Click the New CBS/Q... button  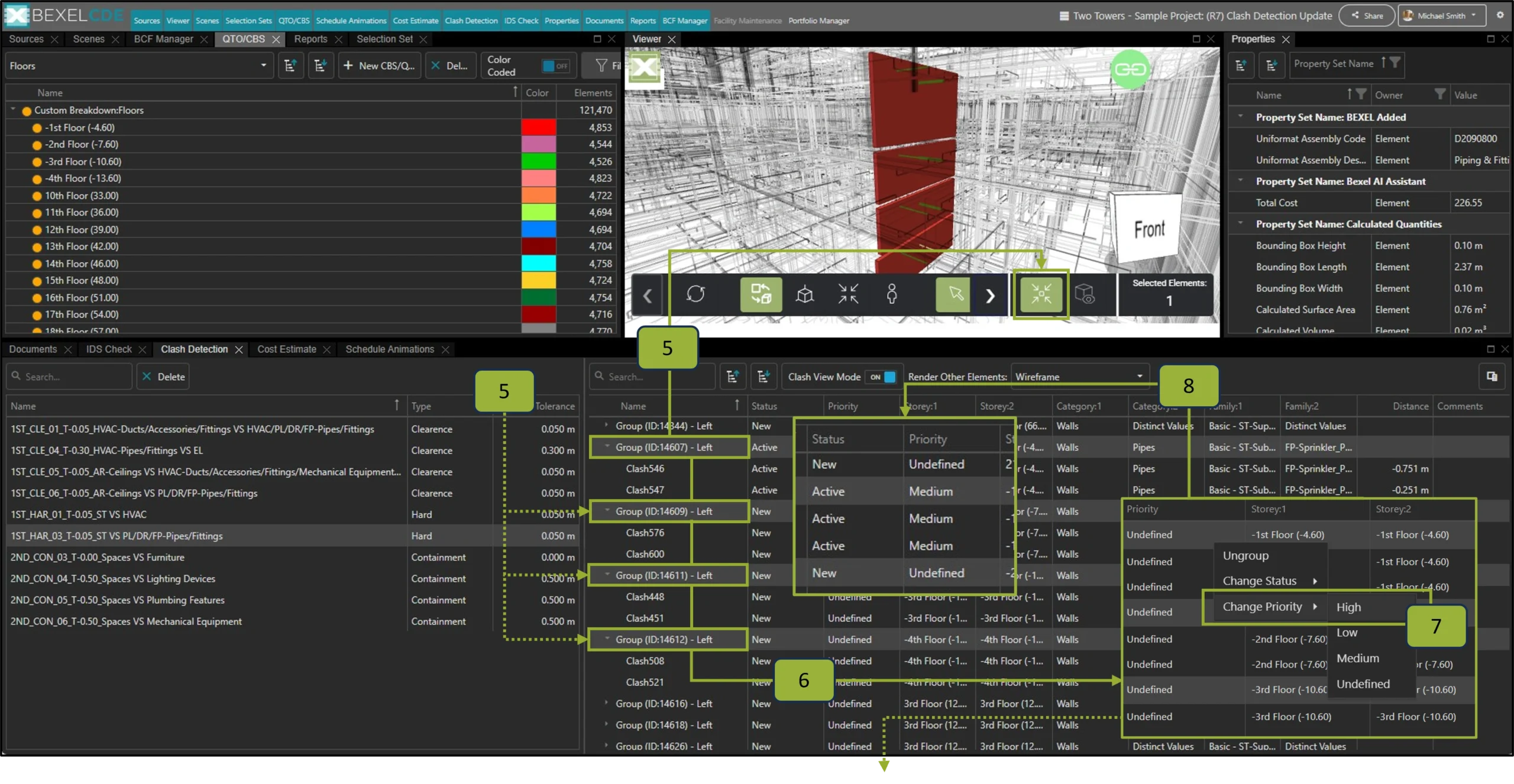coord(380,66)
